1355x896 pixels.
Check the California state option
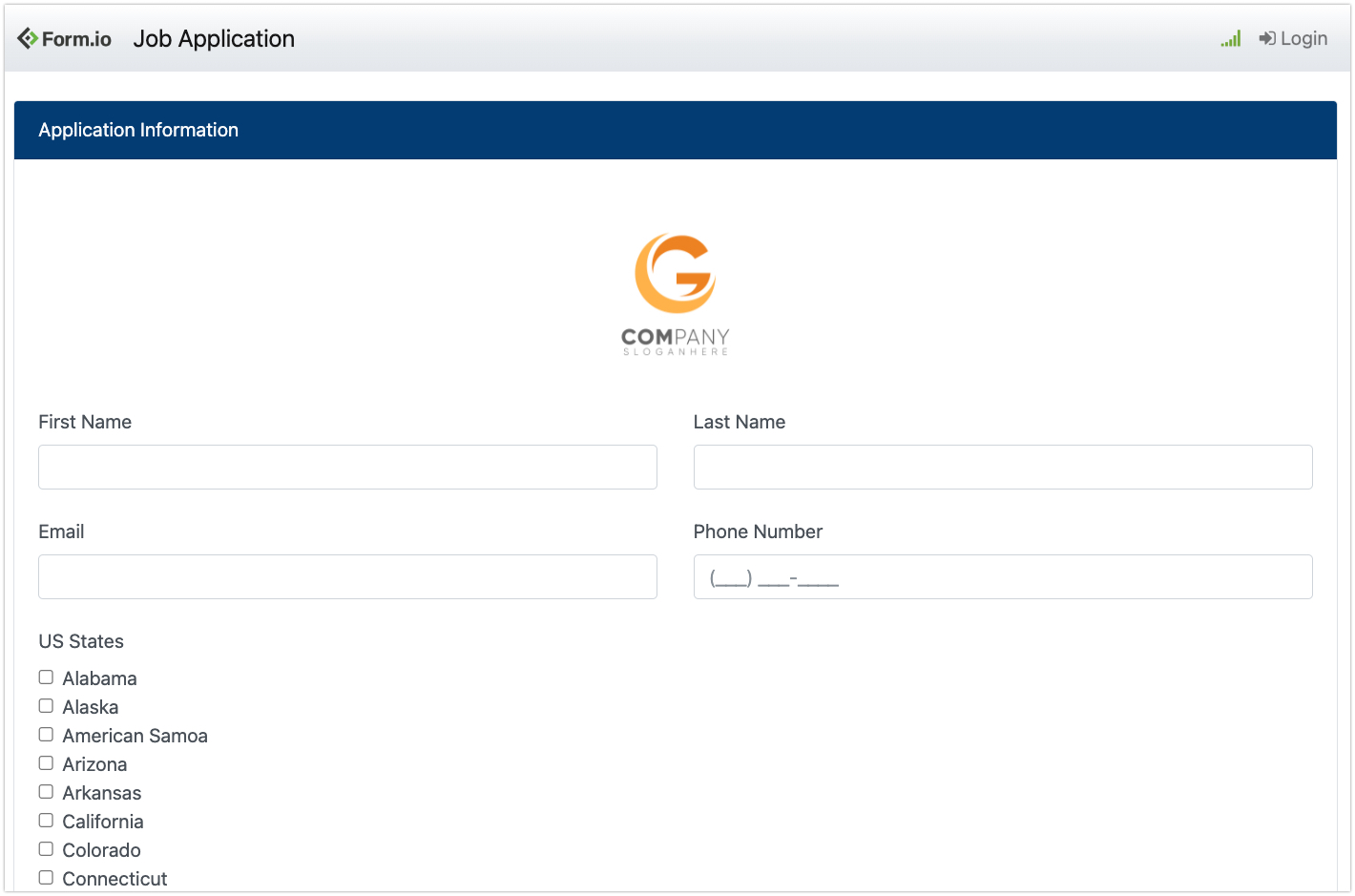(46, 821)
